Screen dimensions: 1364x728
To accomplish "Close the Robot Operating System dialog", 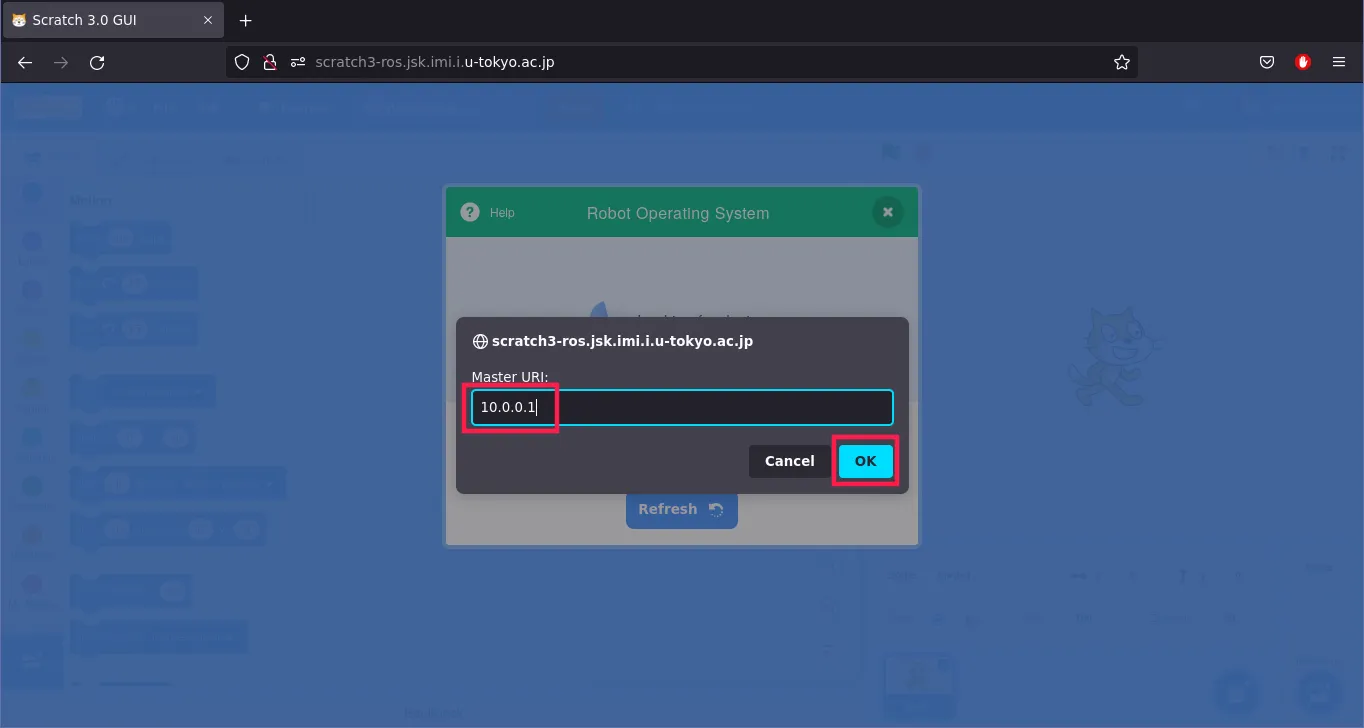I will pyautogui.click(x=887, y=212).
